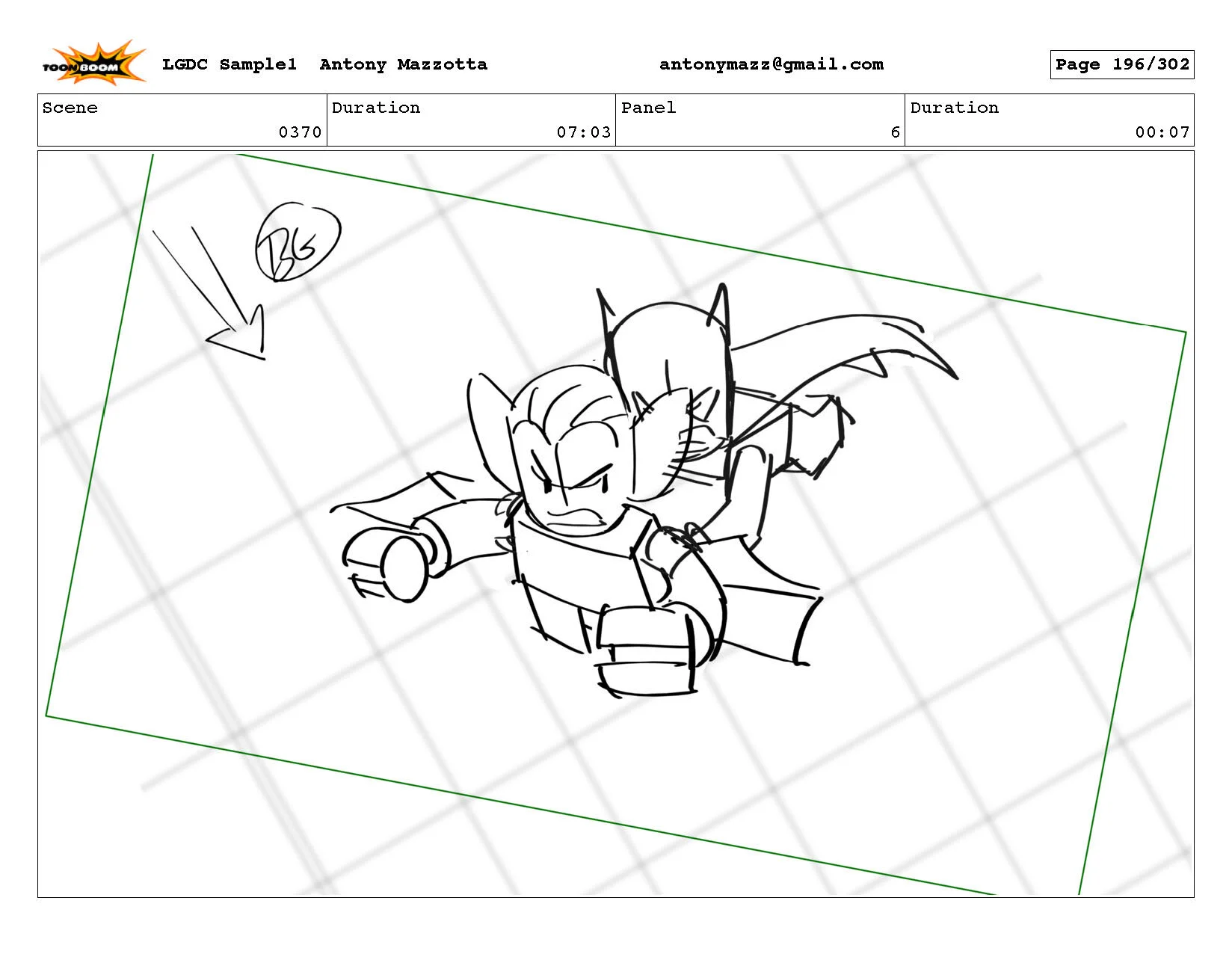Image resolution: width=1232 pixels, height=954 pixels.
Task: Select the 'LGDC Sample1' project title
Action: 230,64
